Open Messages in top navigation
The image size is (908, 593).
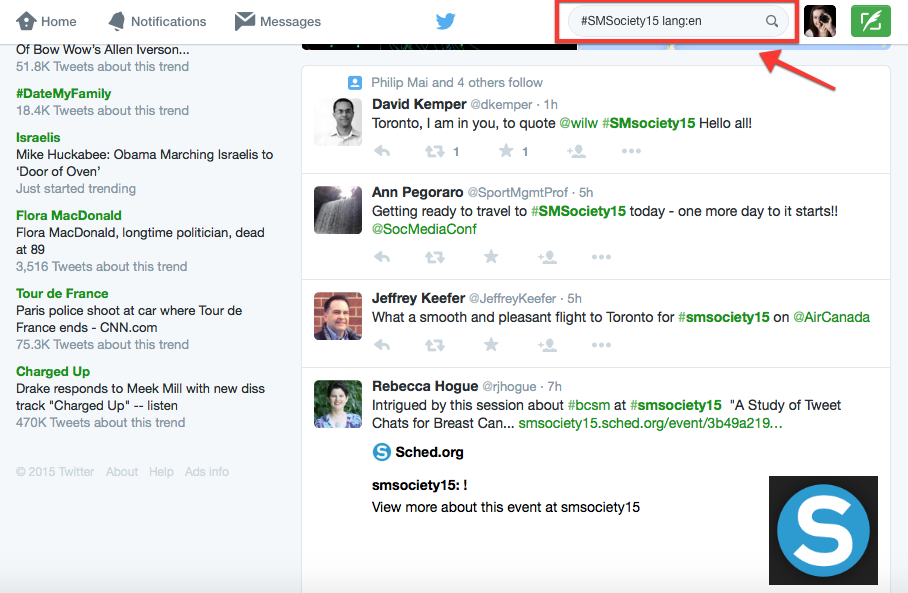(278, 21)
